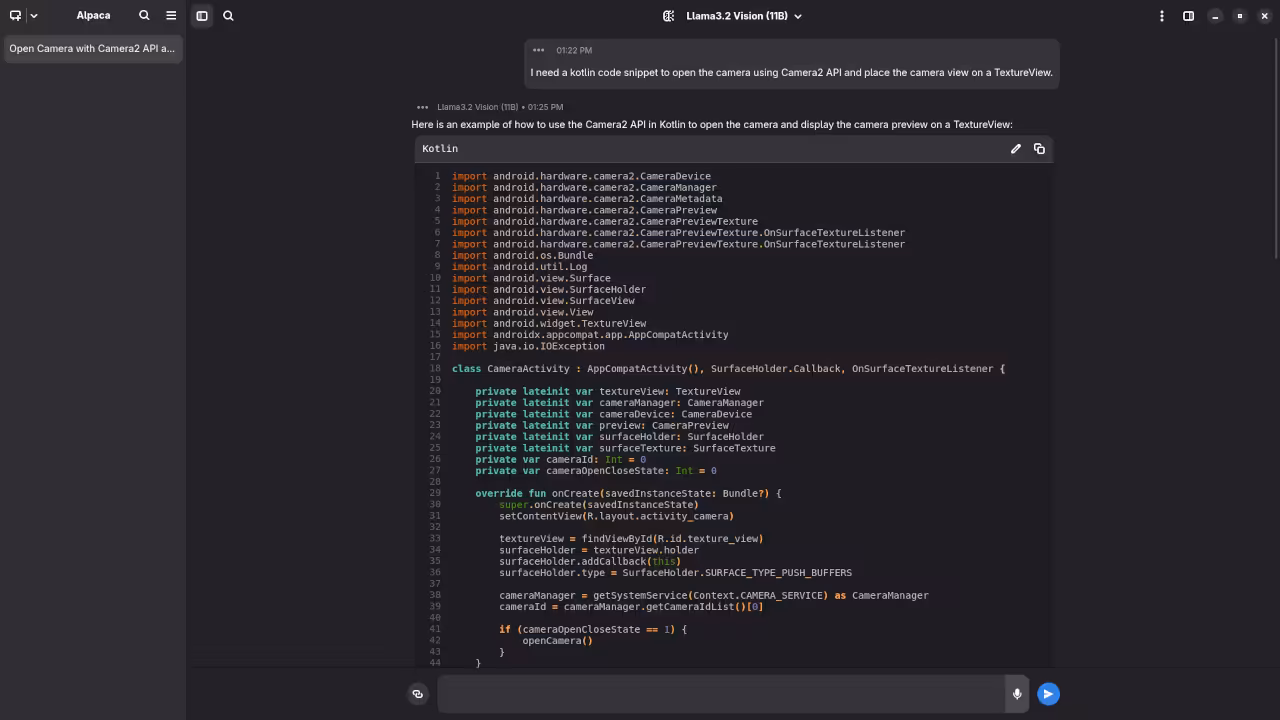The image size is (1280, 720).
Task: Click the openCamera() call on line 42
Action: tap(557, 641)
